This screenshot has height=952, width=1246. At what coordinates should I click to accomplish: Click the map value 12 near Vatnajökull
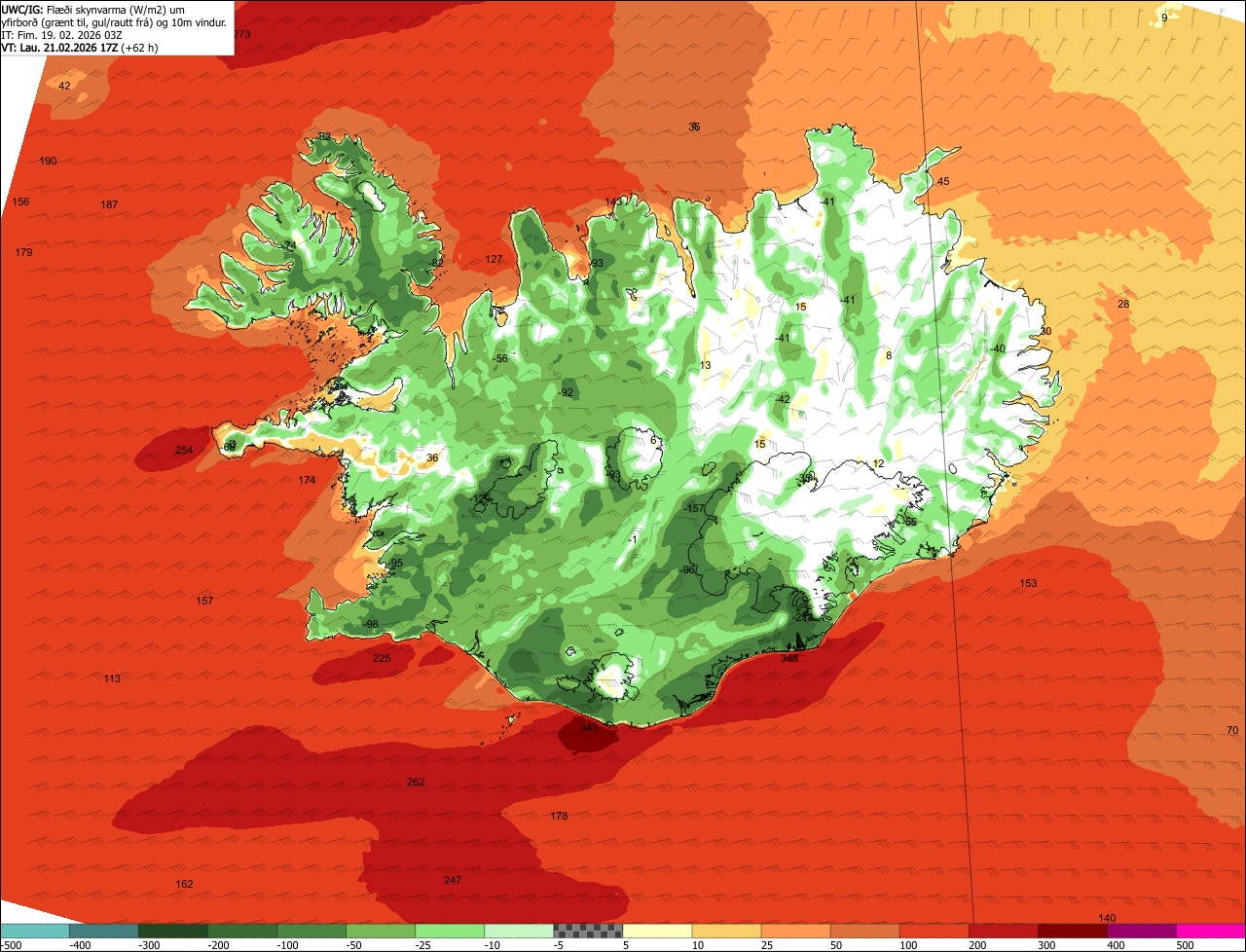[878, 463]
